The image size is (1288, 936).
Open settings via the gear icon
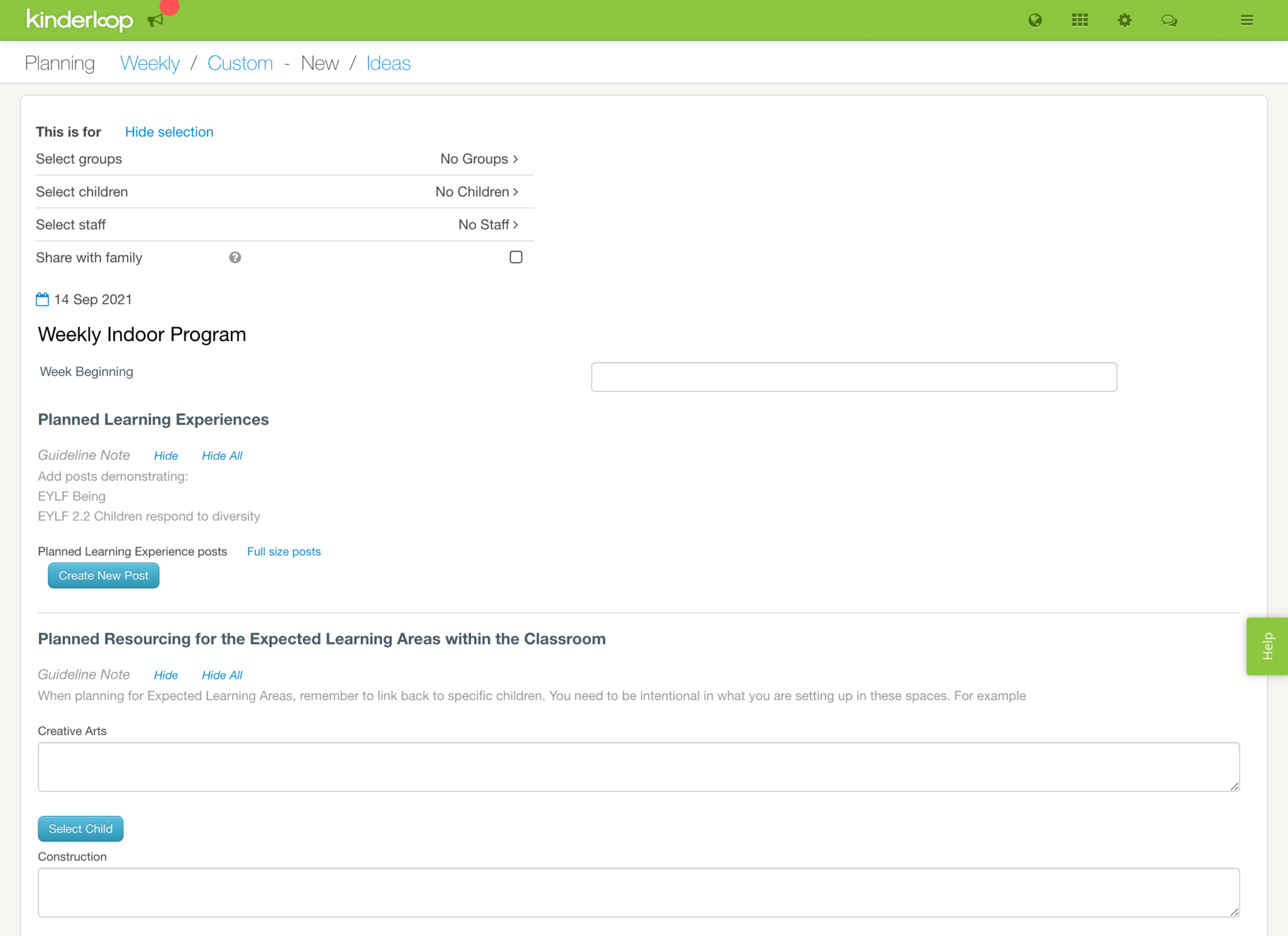click(1124, 20)
